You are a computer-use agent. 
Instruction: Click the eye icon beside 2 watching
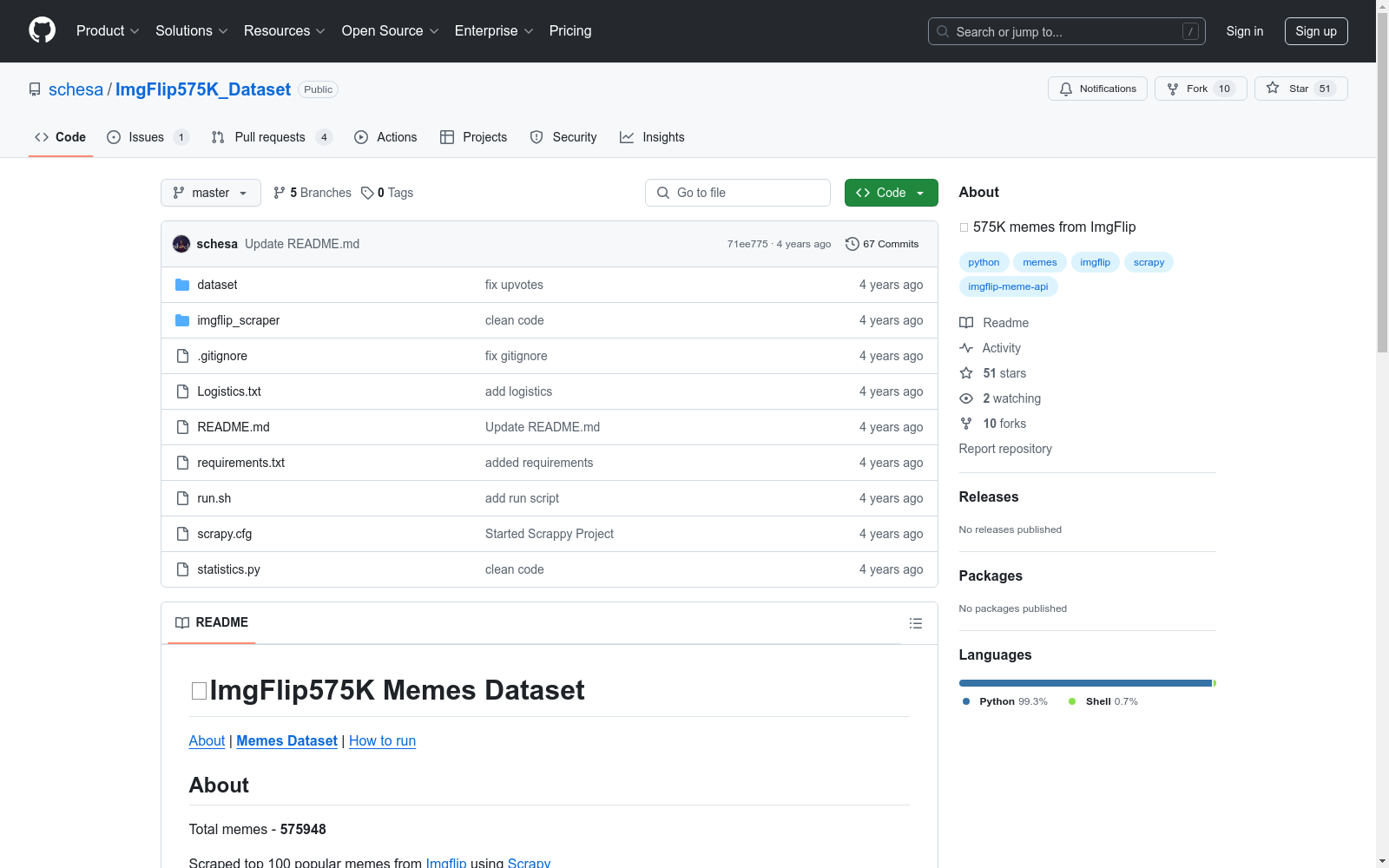tap(966, 398)
